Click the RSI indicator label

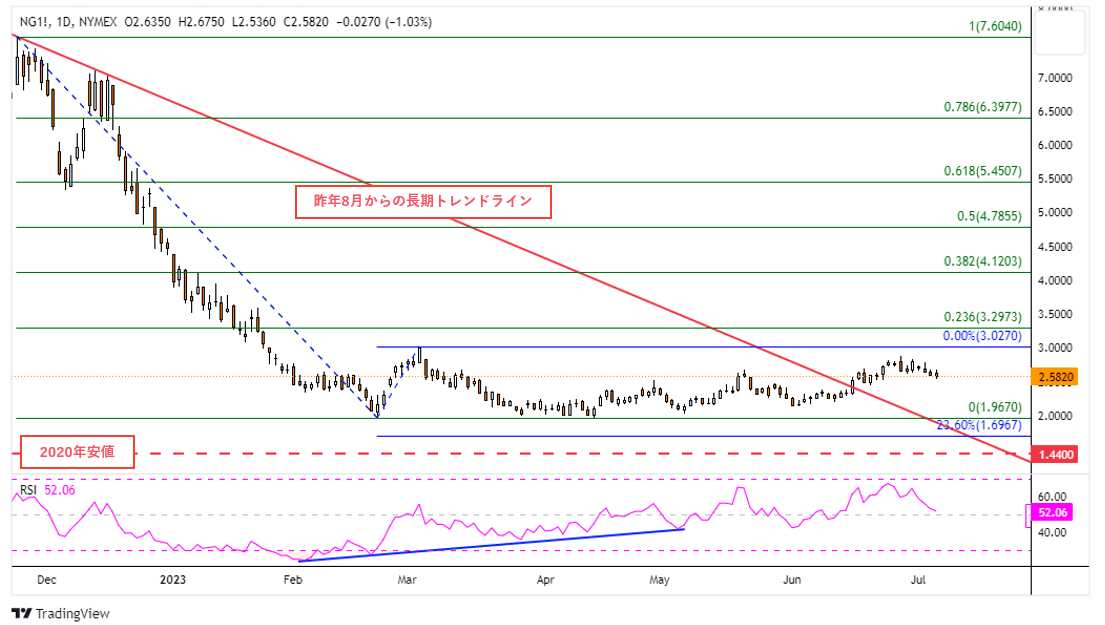(x=28, y=490)
